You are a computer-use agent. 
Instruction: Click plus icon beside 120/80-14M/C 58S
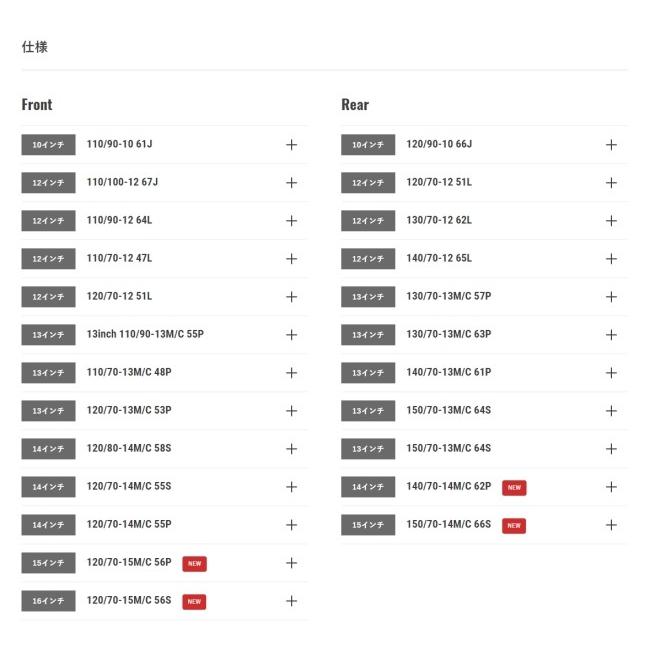coord(291,449)
